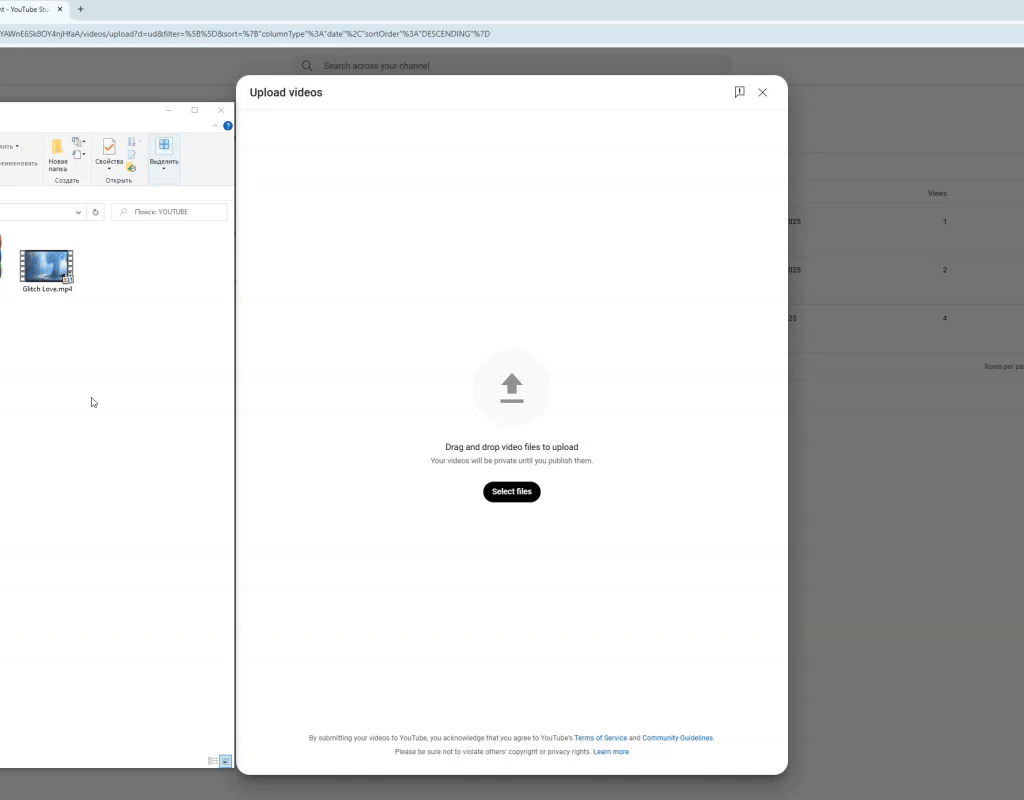Send feedback using the flag icon
Screen dimensions: 1024x800
739,92
